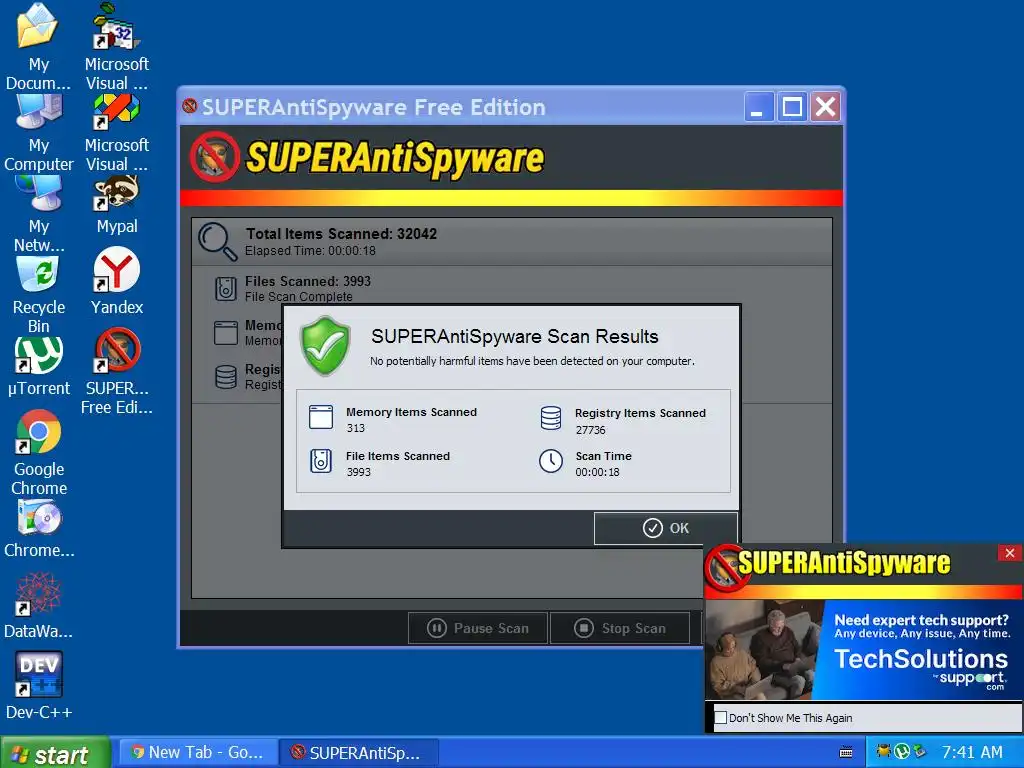This screenshot has width=1024, height=768.
Task: Click the Registry Items Scanned database icon
Action: [x=551, y=418]
